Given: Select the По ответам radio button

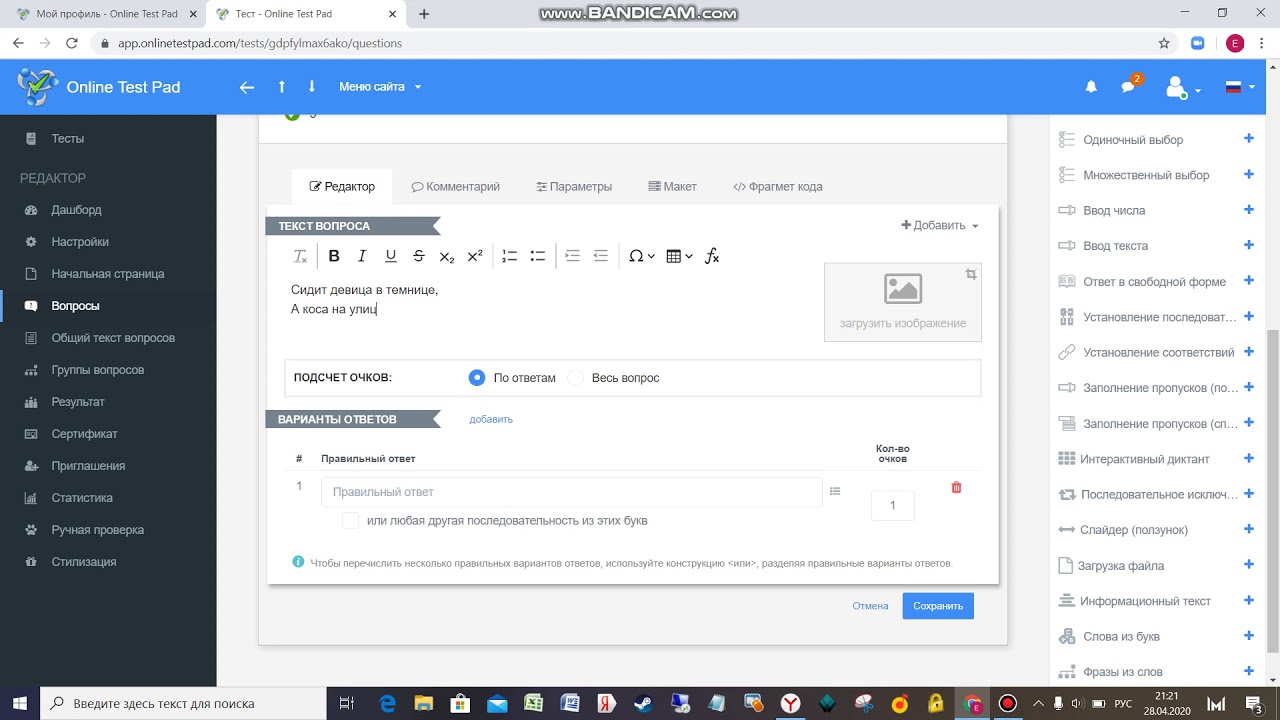Looking at the screenshot, I should (477, 378).
